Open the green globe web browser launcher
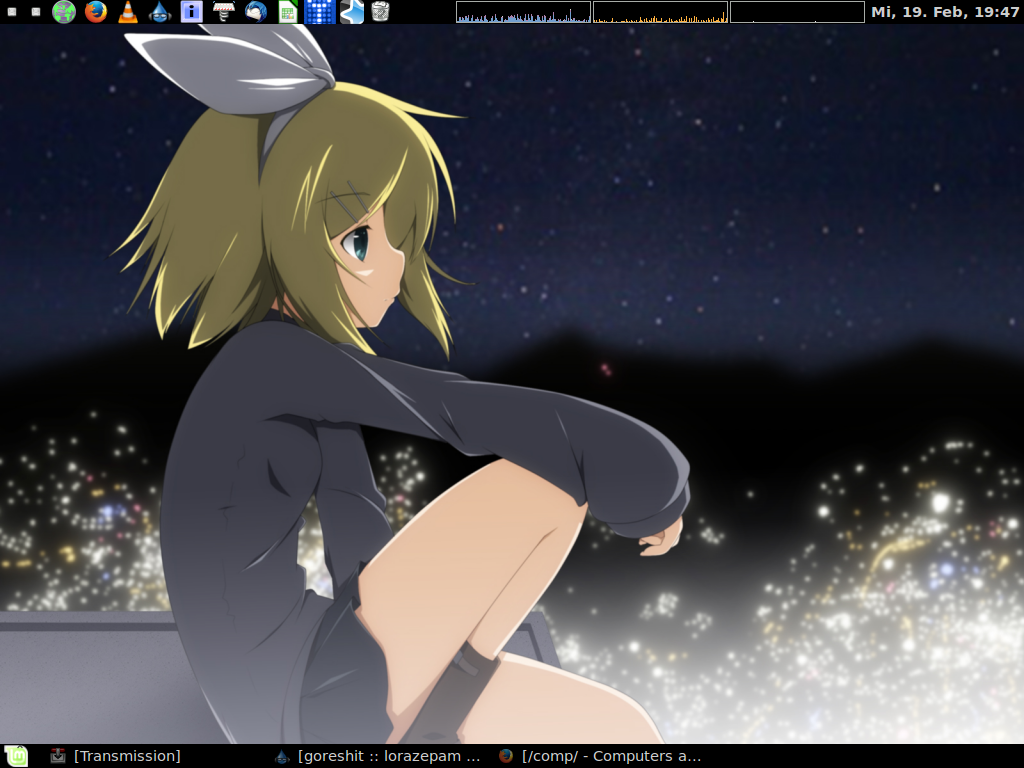The width and height of the screenshot is (1024, 768). click(x=64, y=12)
